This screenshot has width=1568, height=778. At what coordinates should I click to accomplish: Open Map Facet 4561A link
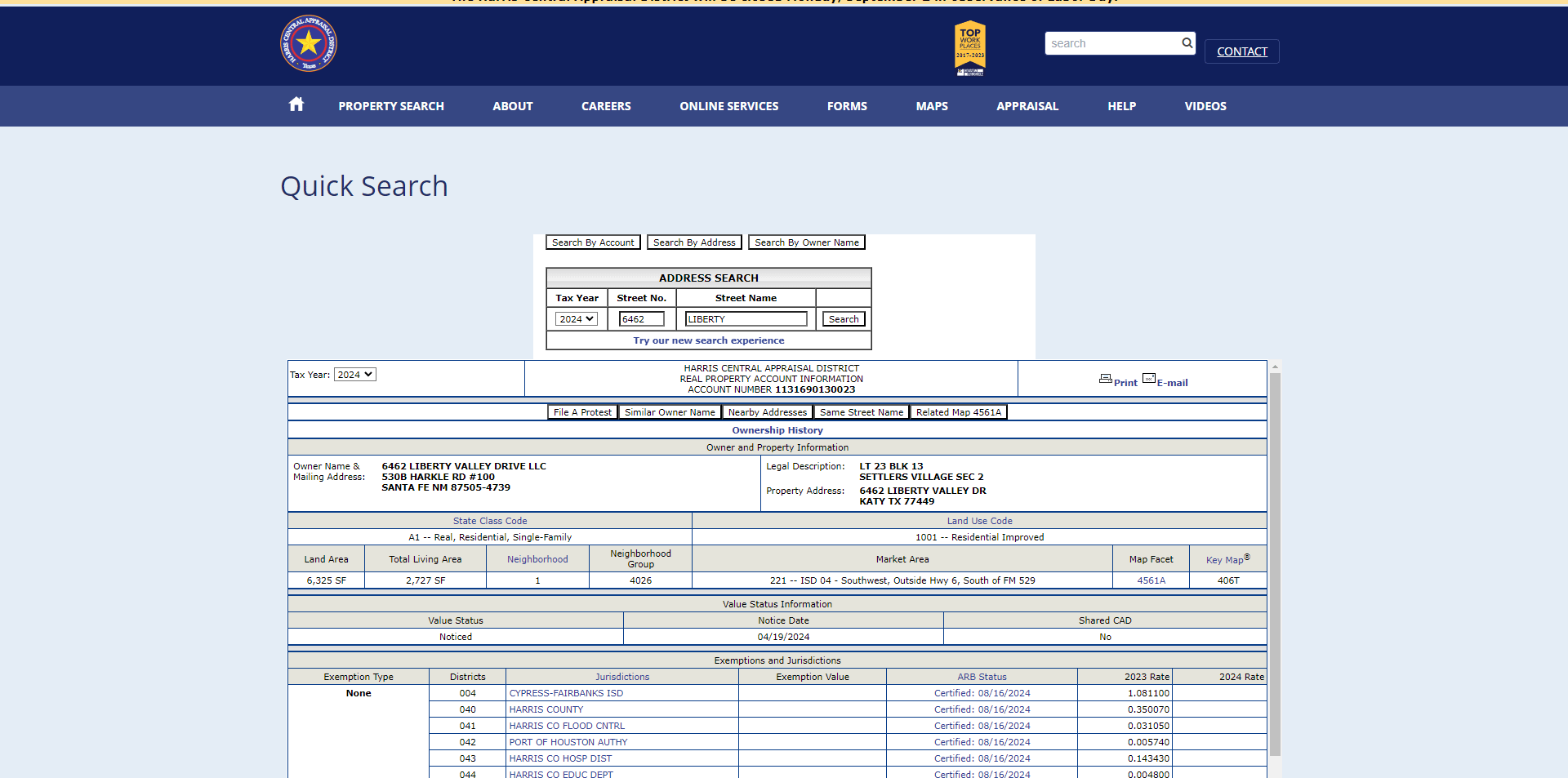click(1151, 580)
